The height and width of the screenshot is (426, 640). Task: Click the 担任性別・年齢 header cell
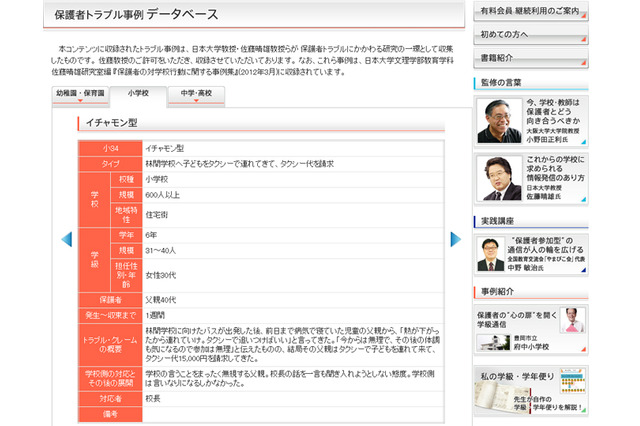click(126, 275)
